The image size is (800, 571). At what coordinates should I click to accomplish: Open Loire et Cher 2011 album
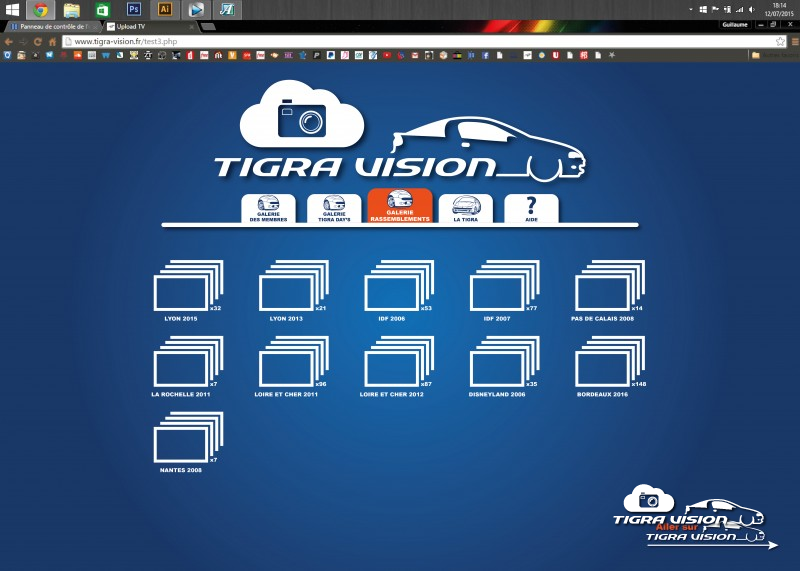[x=292, y=363]
